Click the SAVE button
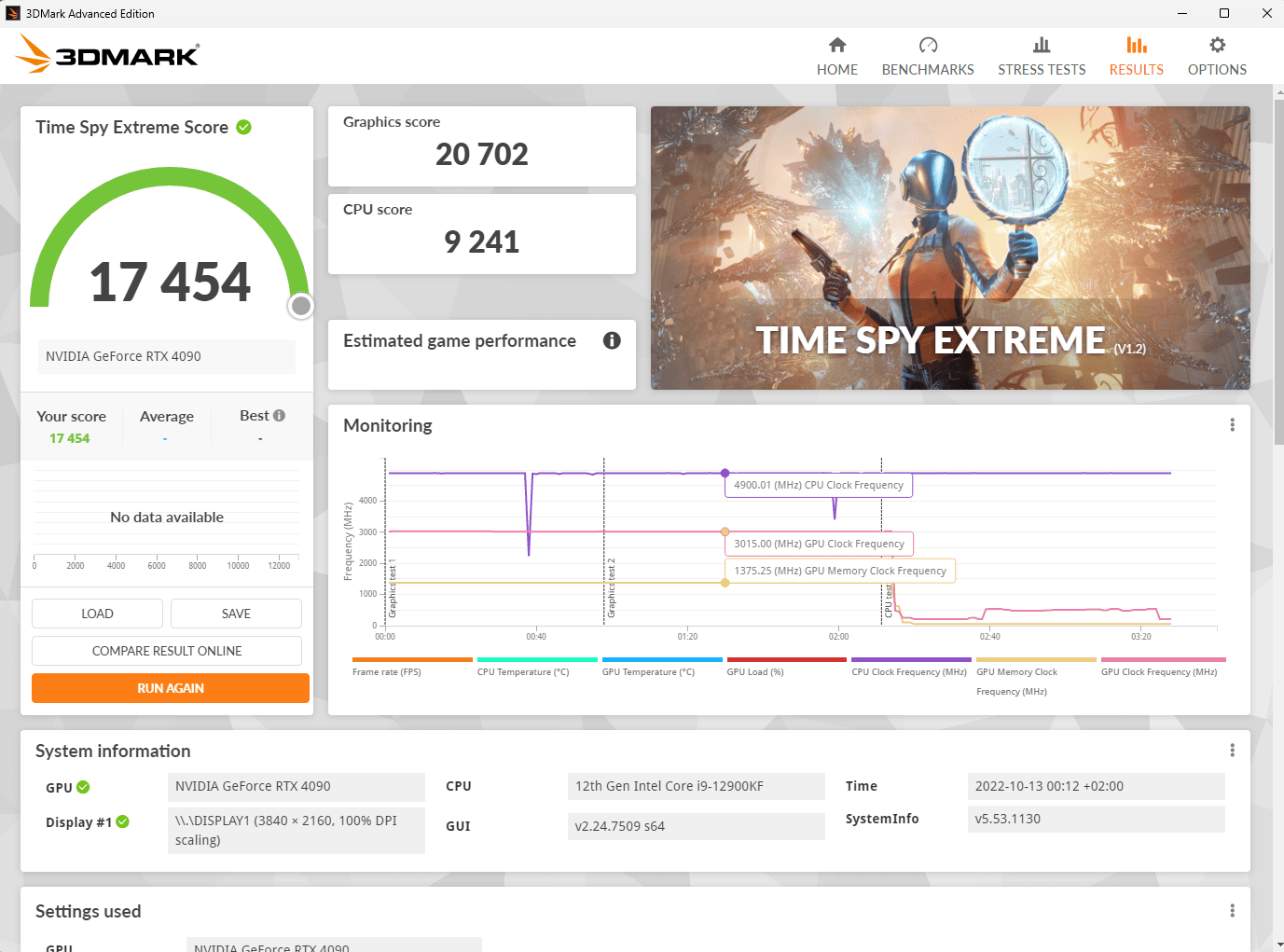The height and width of the screenshot is (952, 1284). [236, 614]
